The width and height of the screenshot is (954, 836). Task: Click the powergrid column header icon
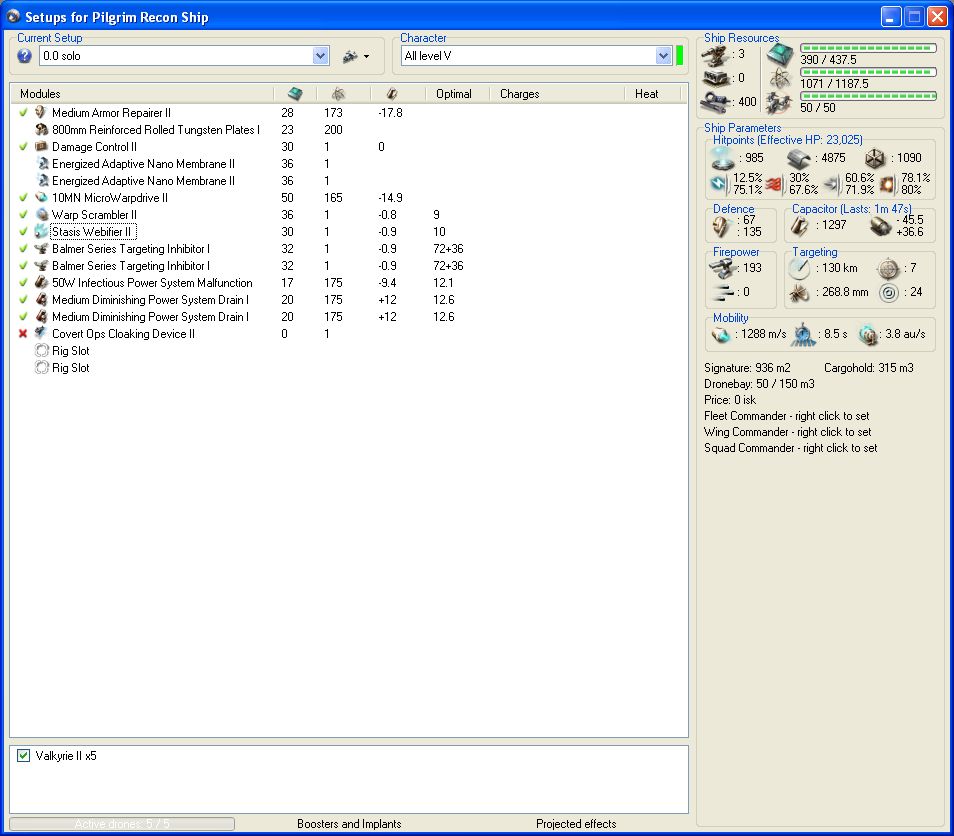[x=338, y=94]
